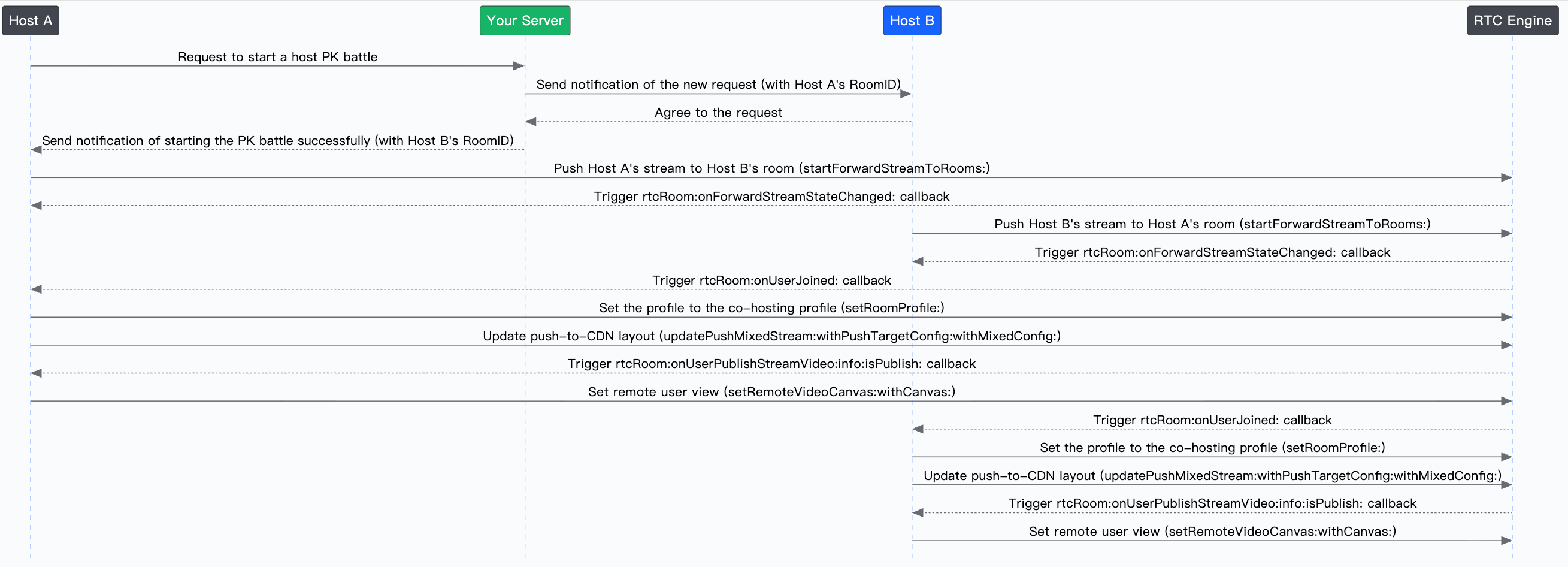Click the notification of starting PK battle successfully
1568x567 pixels.
[277, 141]
